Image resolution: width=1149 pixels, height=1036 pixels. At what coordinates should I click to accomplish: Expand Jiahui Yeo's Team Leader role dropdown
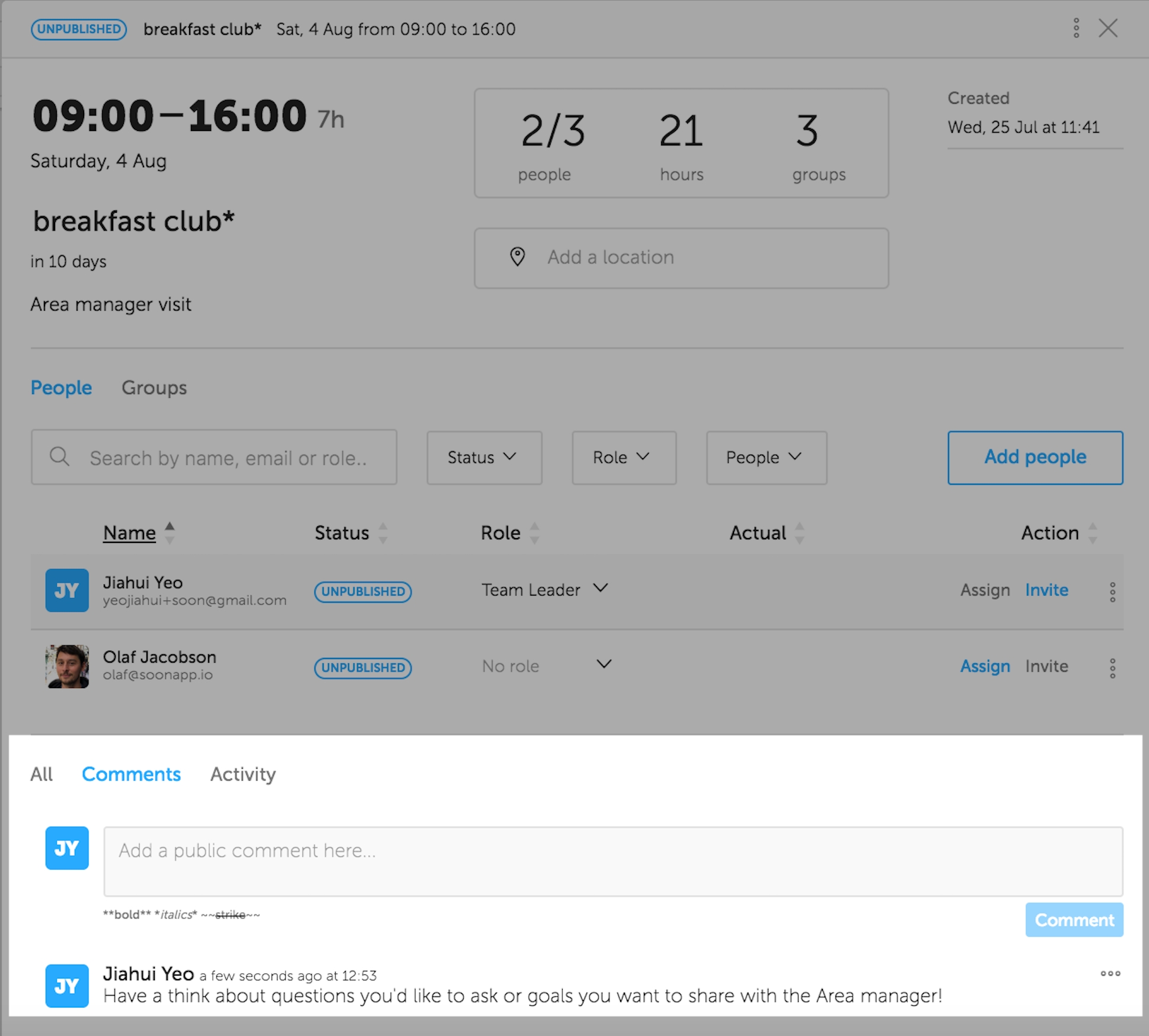(x=601, y=588)
